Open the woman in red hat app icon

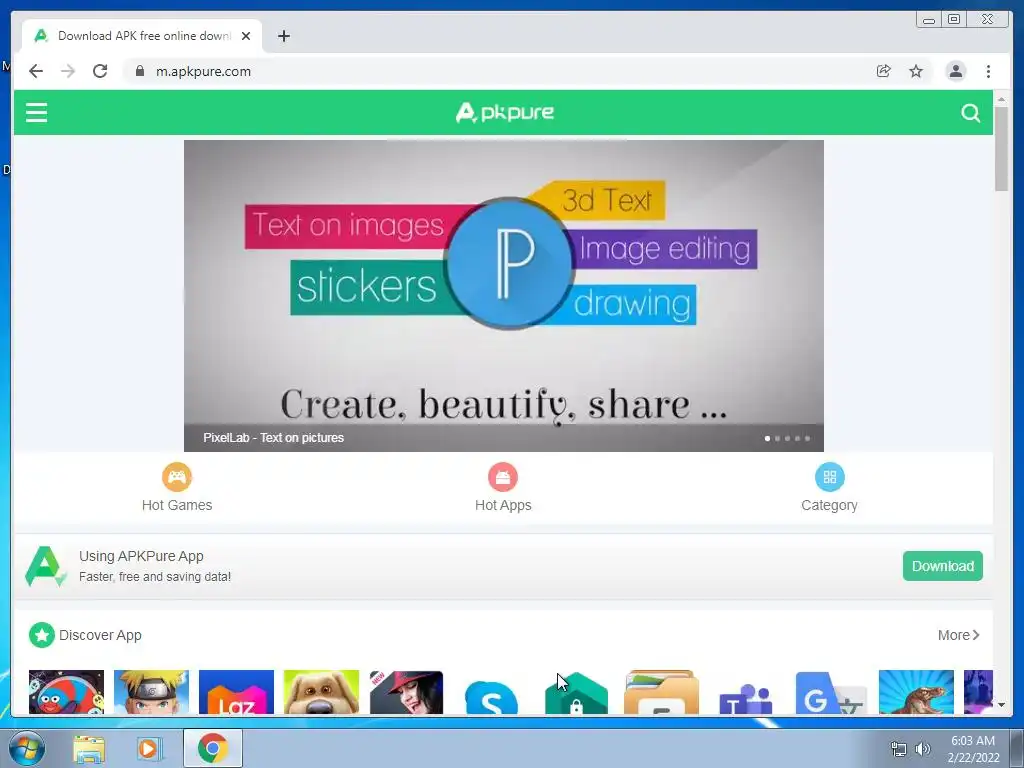pyautogui.click(x=406, y=692)
